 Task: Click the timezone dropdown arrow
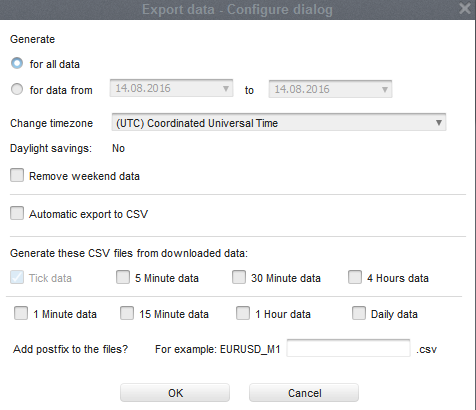pyautogui.click(x=439, y=123)
